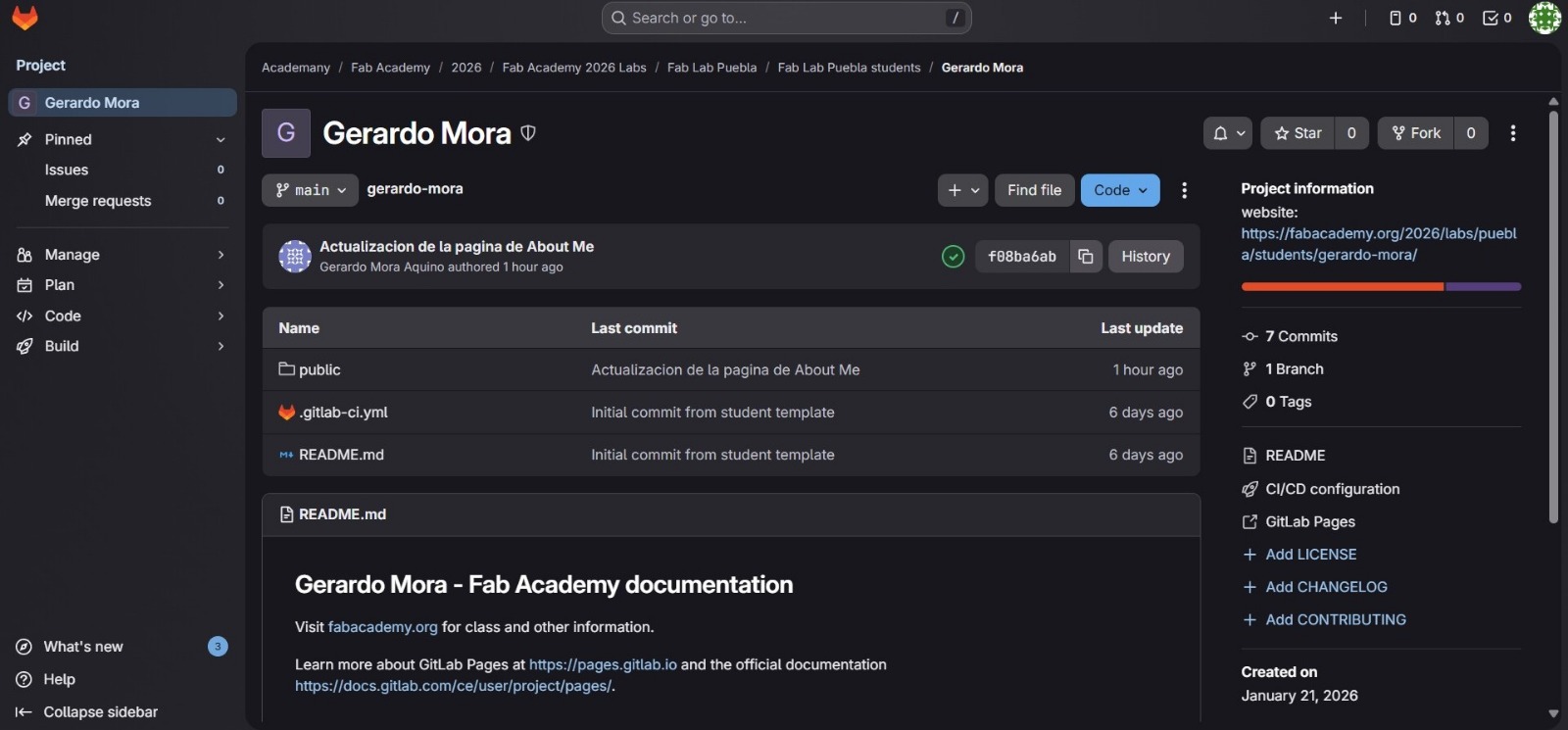The image size is (1568, 730).
Task: Expand the Manage menu
Action: (x=122, y=255)
